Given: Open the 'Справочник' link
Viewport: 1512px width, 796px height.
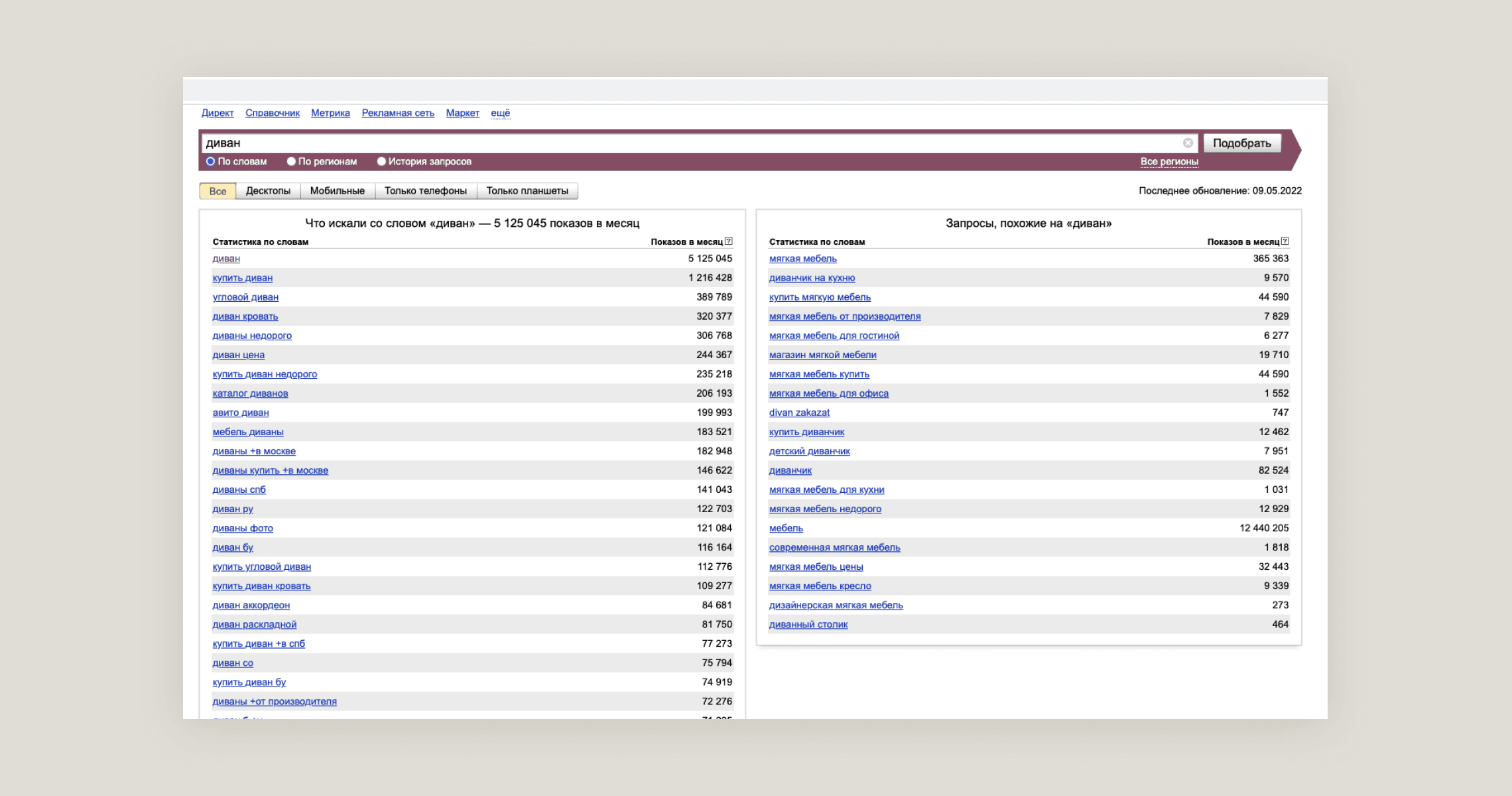Looking at the screenshot, I should [273, 113].
